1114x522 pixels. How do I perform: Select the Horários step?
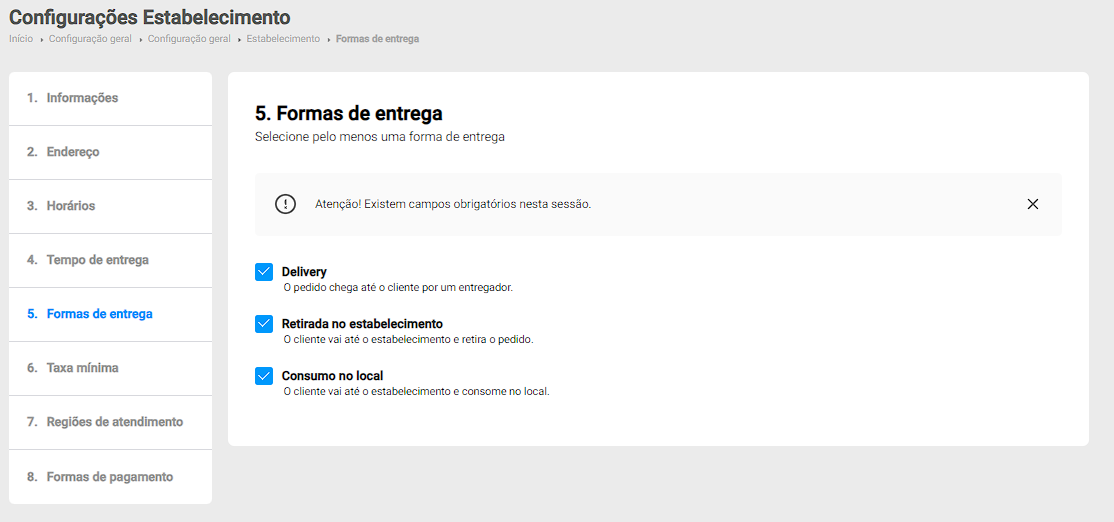point(70,206)
